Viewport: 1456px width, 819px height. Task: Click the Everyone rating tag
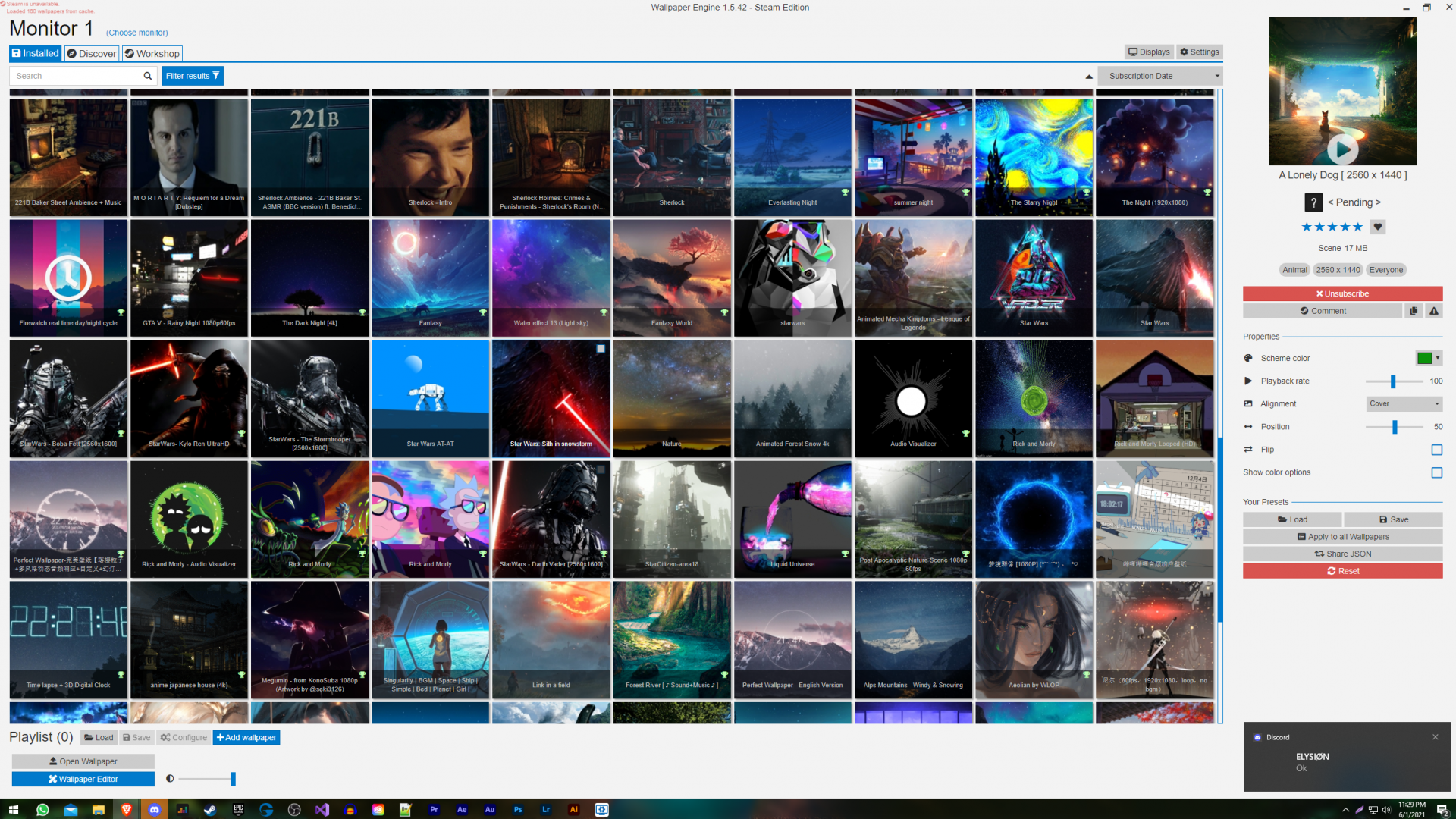1385,270
